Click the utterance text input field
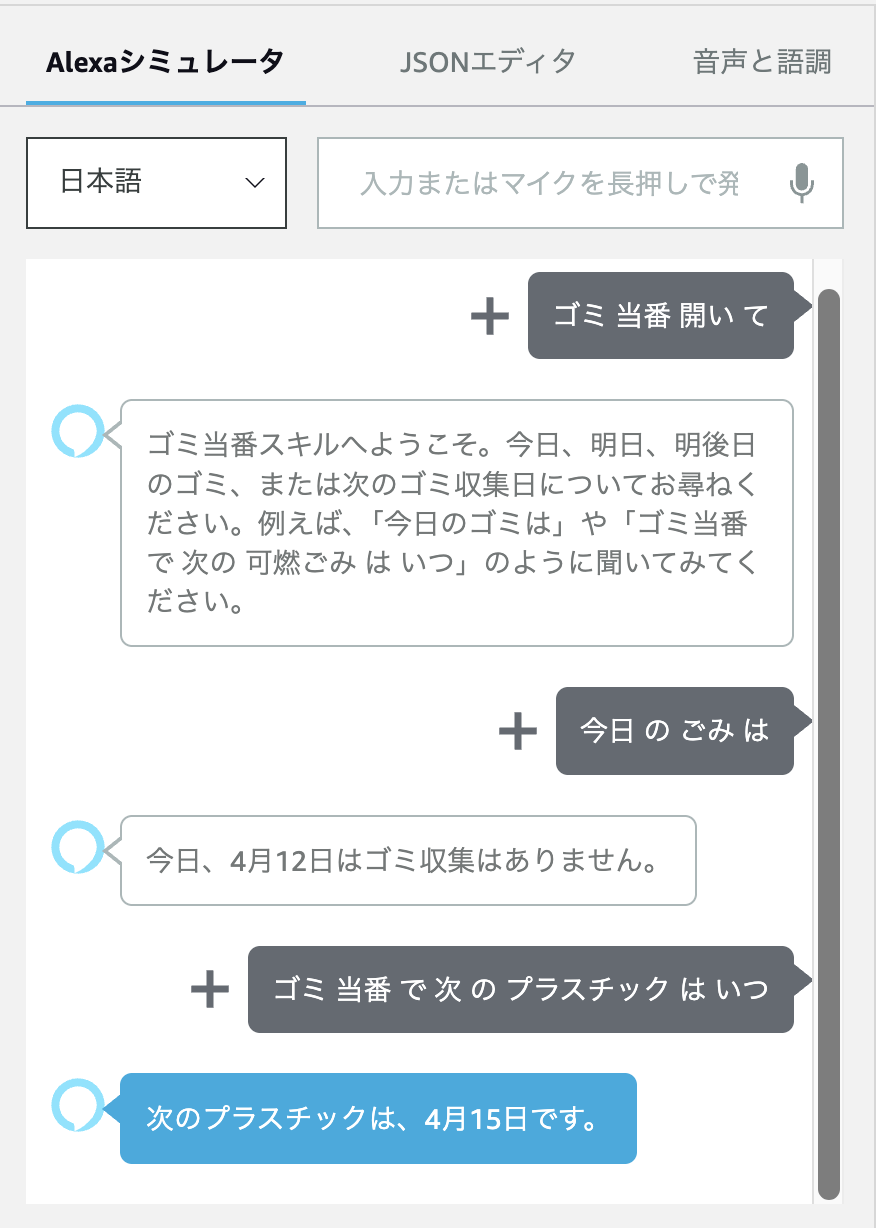This screenshot has height=1228, width=876. [551, 183]
